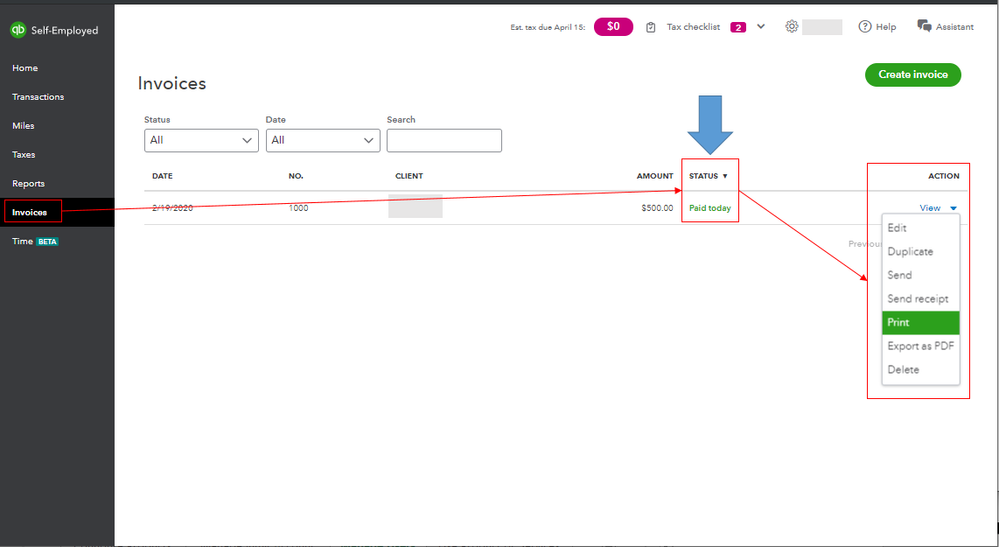Focus the Search input field
This screenshot has height=547, width=999.
coord(444,140)
